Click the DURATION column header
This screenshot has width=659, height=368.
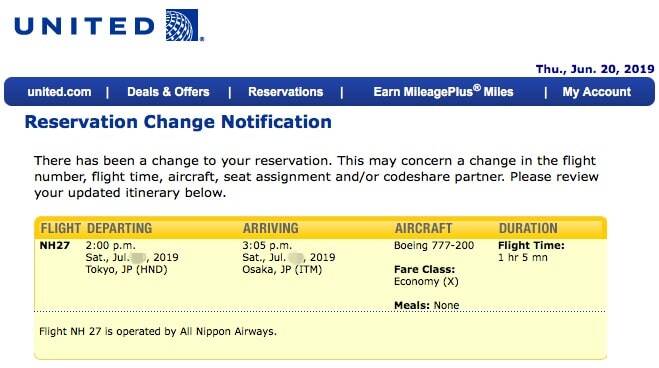coord(528,228)
